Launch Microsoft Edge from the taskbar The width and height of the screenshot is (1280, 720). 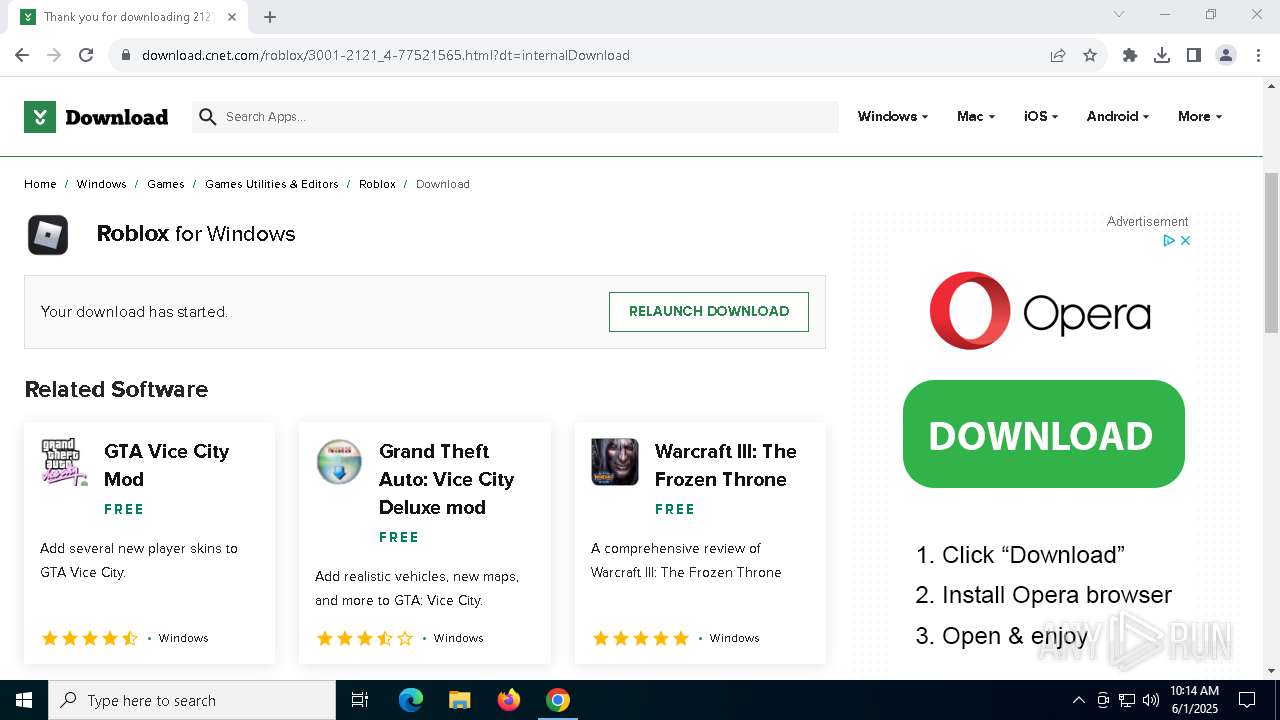click(x=411, y=700)
